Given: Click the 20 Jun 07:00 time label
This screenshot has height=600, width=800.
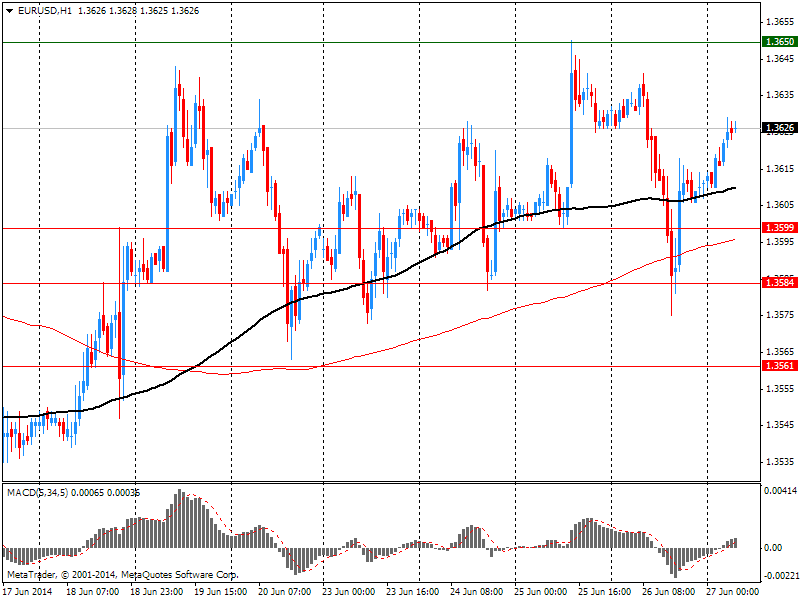Looking at the screenshot, I should click(x=285, y=592).
